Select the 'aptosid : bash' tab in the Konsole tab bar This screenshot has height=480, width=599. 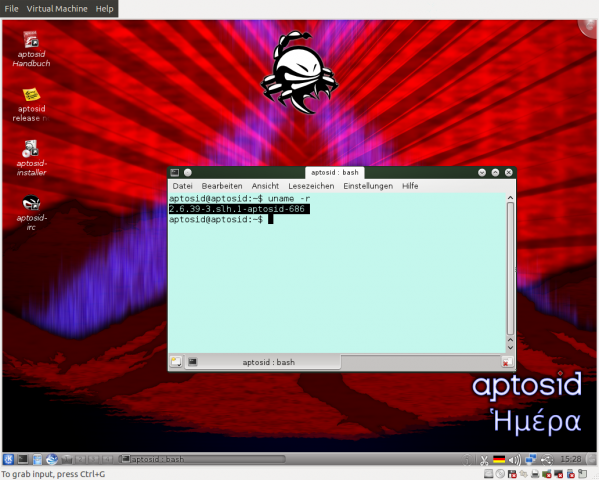point(263,362)
